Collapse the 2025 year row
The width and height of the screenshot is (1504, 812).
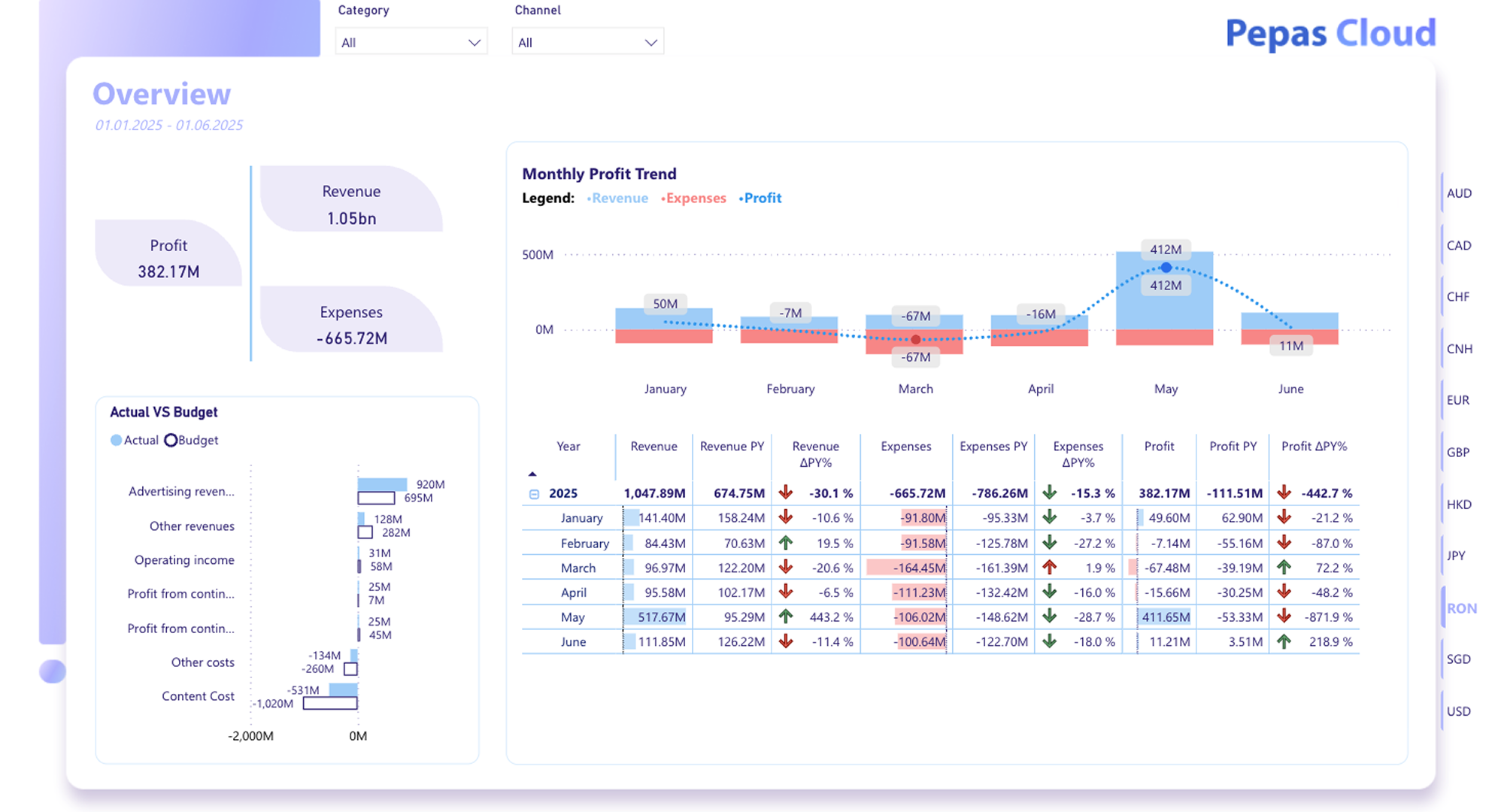(x=534, y=494)
